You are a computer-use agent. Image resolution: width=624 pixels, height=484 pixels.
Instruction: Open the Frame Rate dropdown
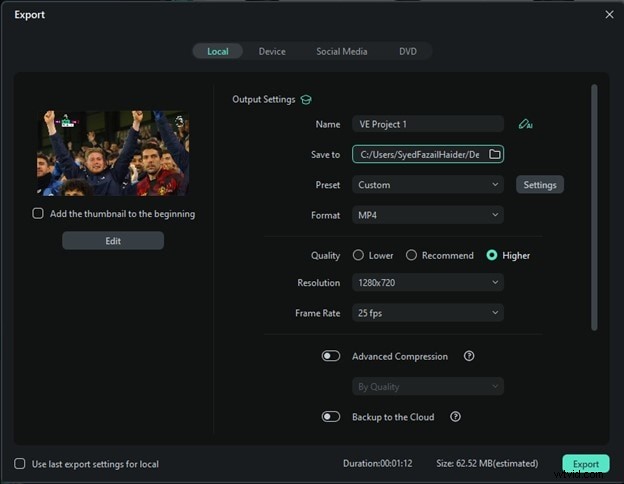(x=428, y=313)
